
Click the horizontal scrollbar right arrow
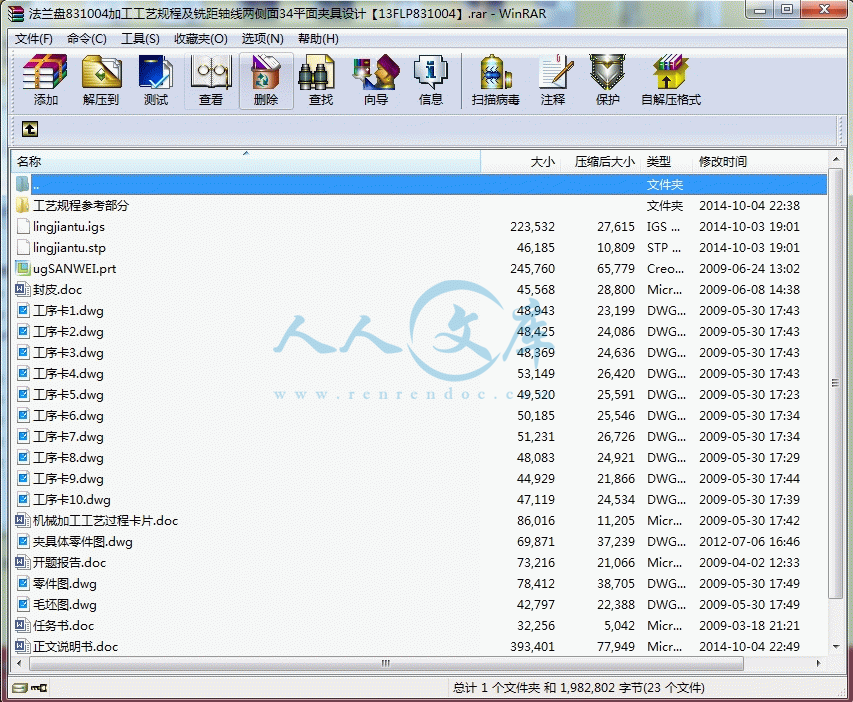[x=819, y=663]
